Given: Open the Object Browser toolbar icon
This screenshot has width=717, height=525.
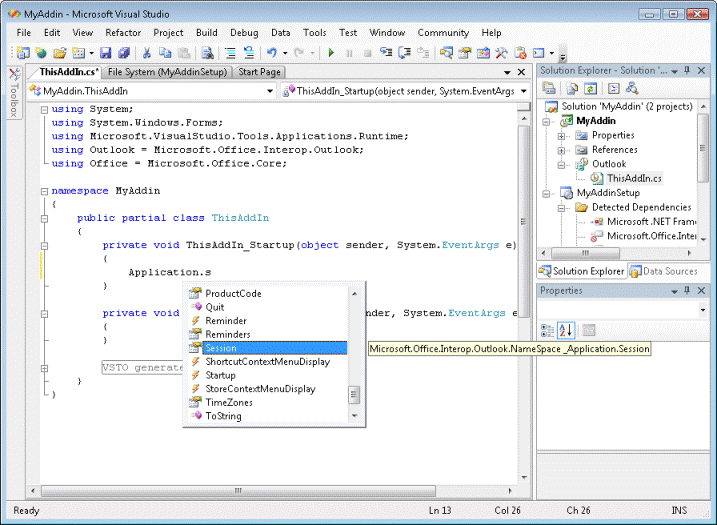Looking at the screenshot, I should pos(483,53).
